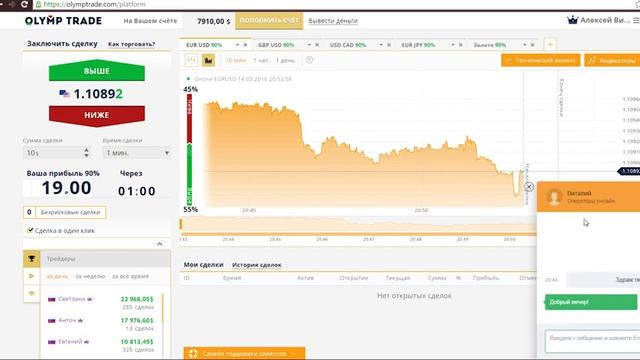
Task: Set chart timeframe to 1 час.
Action: click(x=261, y=60)
